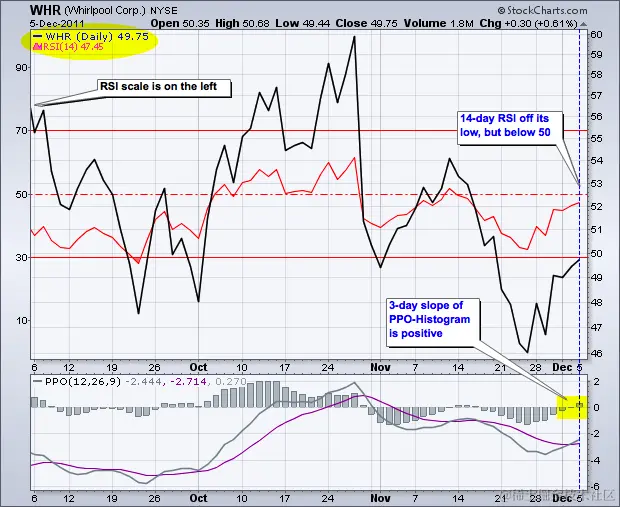Screen dimensions: 620x507
Task: Open the StockCharts.com copyright link
Action: coord(543,10)
